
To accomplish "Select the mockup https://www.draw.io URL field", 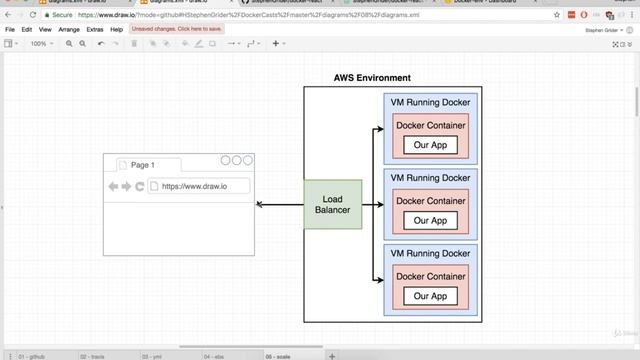I will tap(199, 186).
